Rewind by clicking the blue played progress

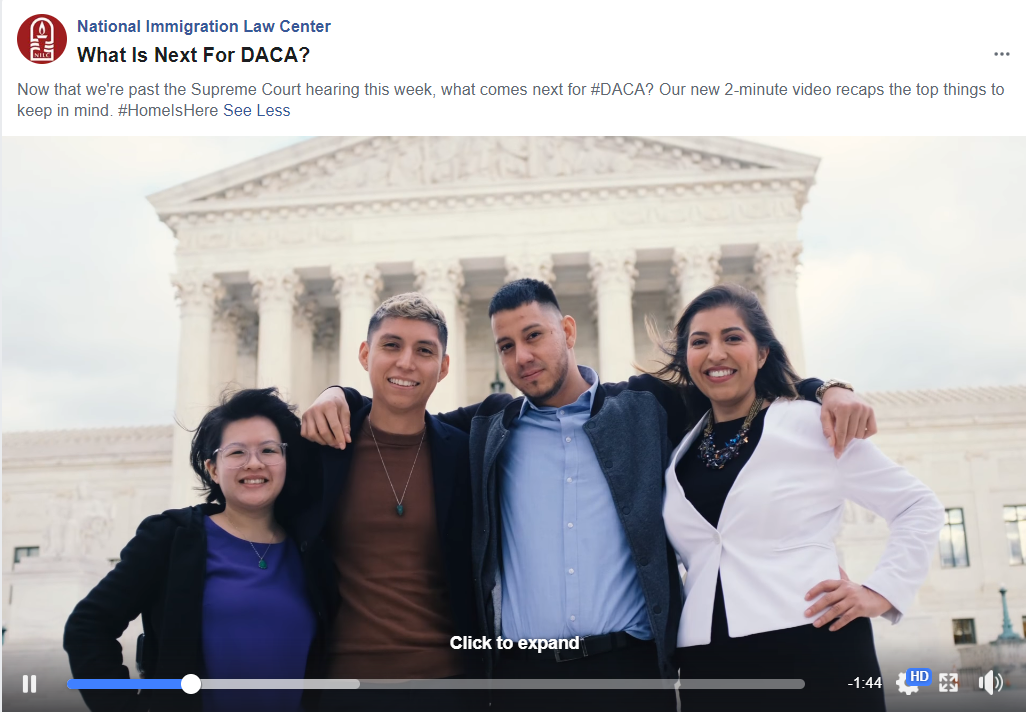(x=124, y=684)
